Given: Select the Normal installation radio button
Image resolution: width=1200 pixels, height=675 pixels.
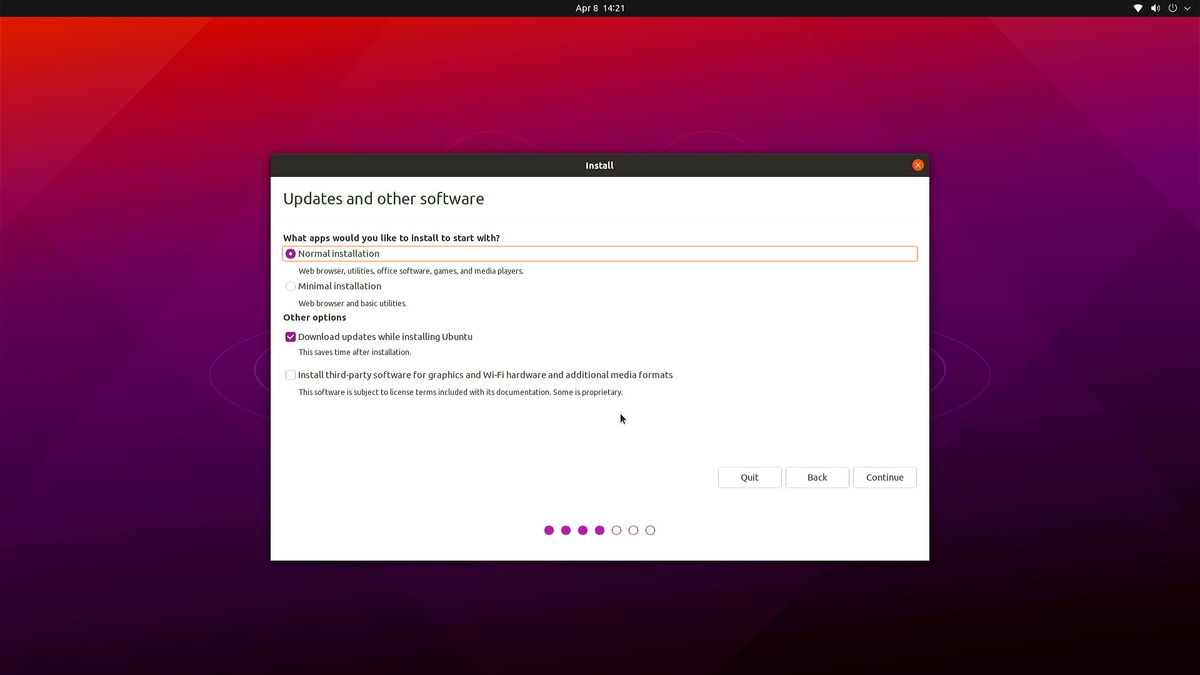Looking at the screenshot, I should (290, 254).
